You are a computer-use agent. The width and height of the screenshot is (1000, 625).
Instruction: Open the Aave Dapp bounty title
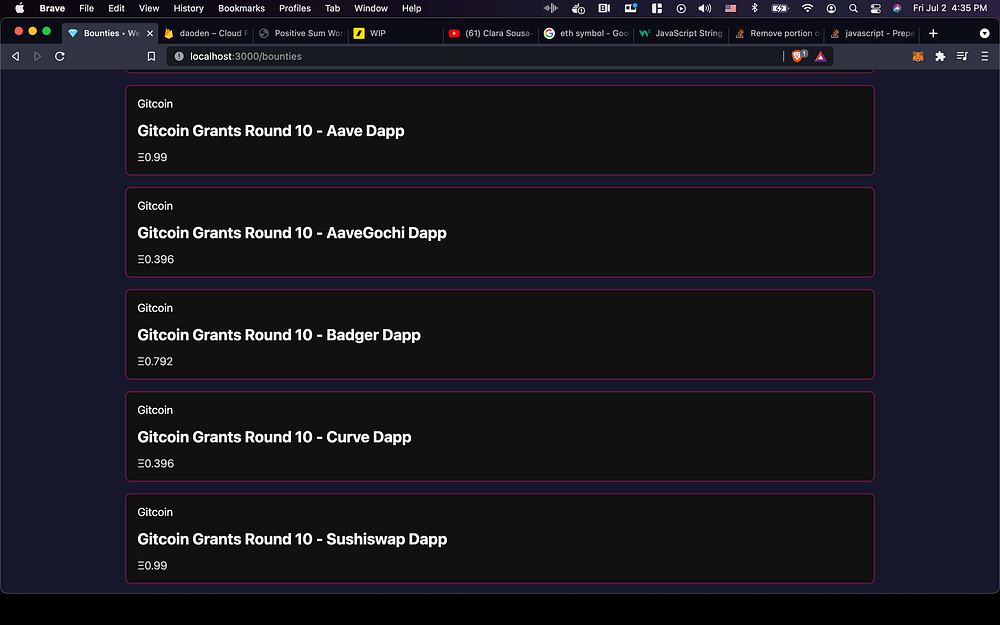click(271, 131)
